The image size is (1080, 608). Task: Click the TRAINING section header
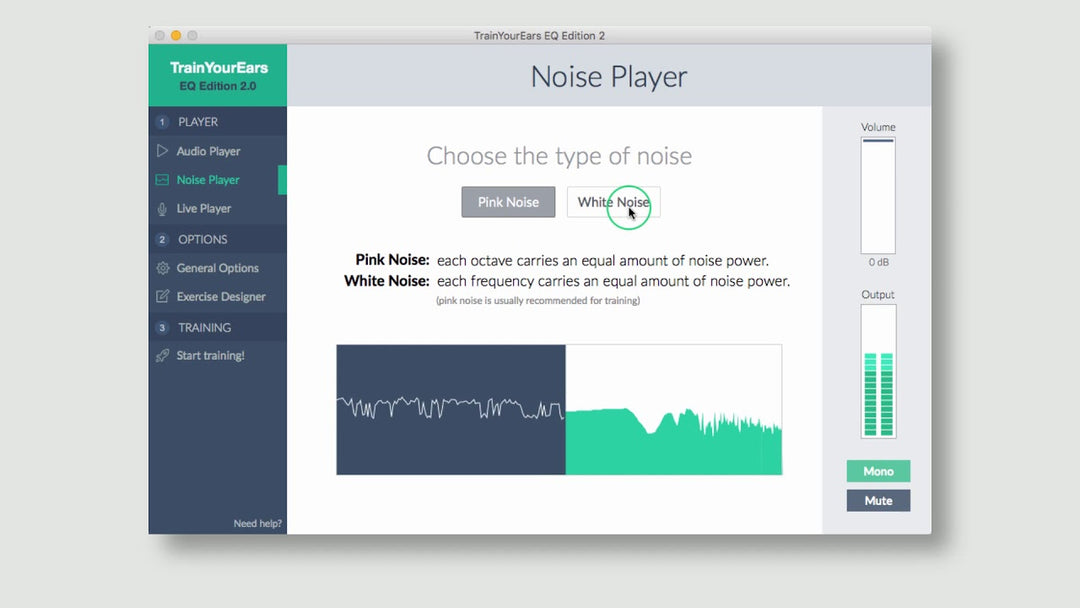(218, 327)
